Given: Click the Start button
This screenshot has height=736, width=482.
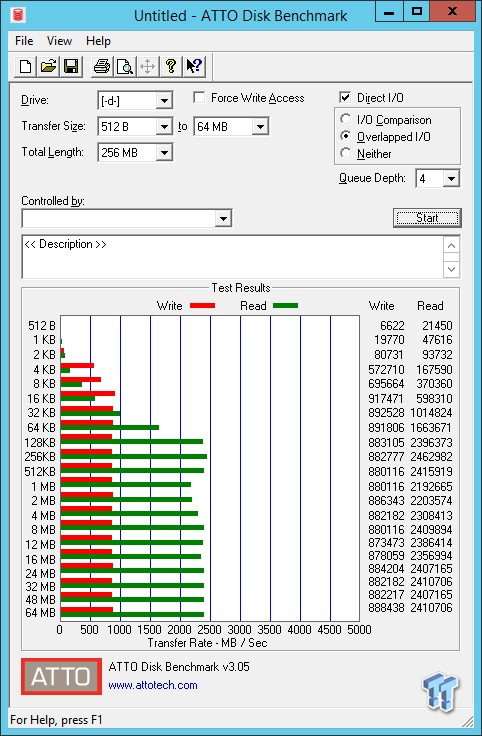Looking at the screenshot, I should tap(427, 218).
